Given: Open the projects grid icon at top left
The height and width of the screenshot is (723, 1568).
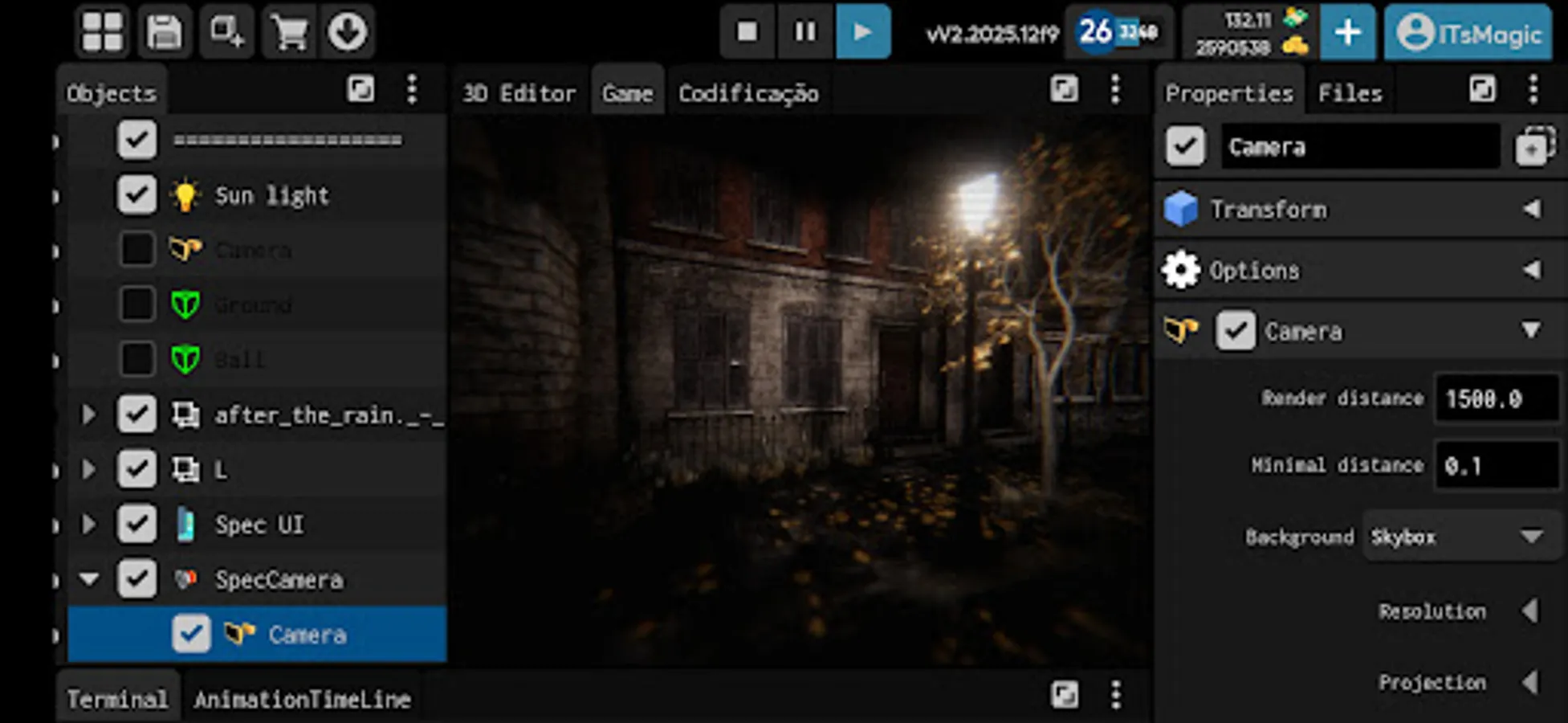Looking at the screenshot, I should coord(104,32).
